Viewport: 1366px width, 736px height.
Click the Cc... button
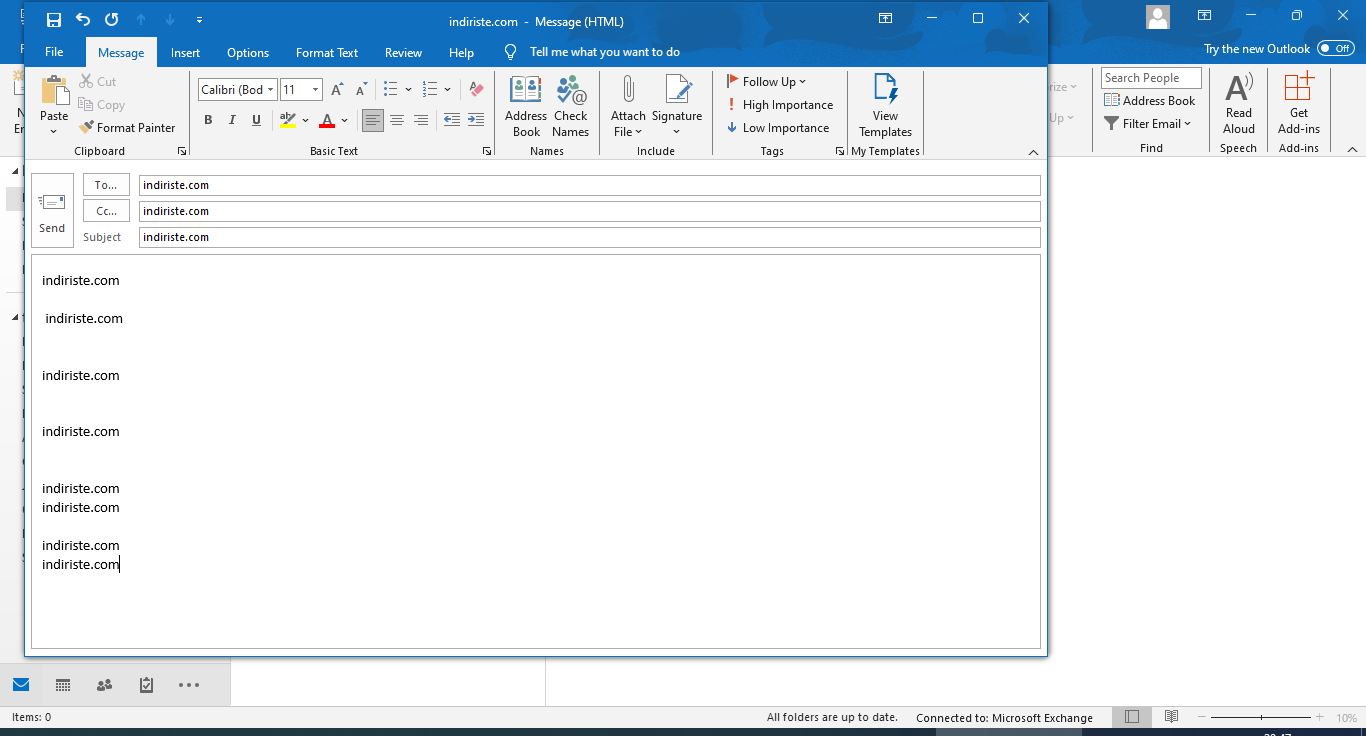point(106,211)
